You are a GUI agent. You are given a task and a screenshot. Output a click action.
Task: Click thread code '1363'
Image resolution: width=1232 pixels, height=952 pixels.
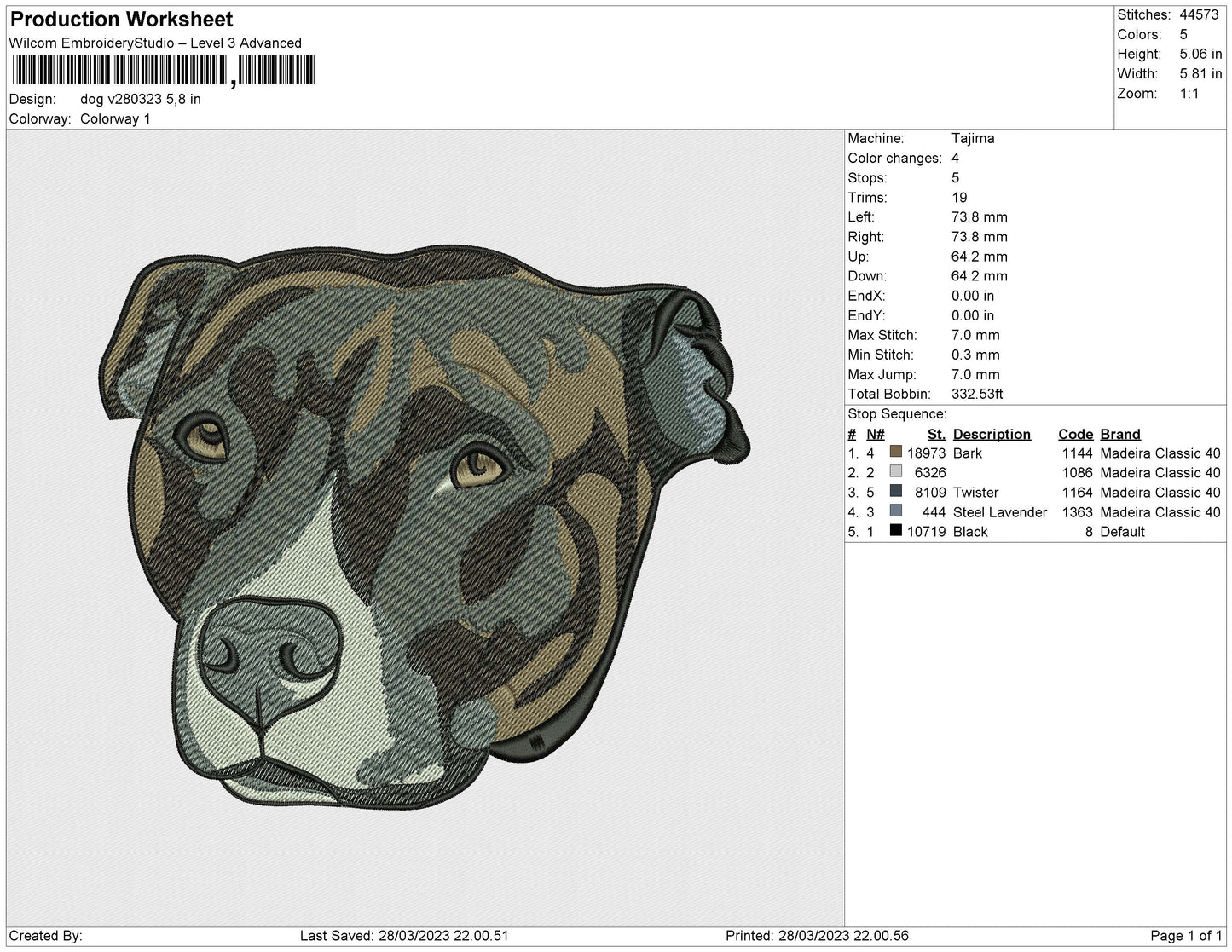point(1078,512)
